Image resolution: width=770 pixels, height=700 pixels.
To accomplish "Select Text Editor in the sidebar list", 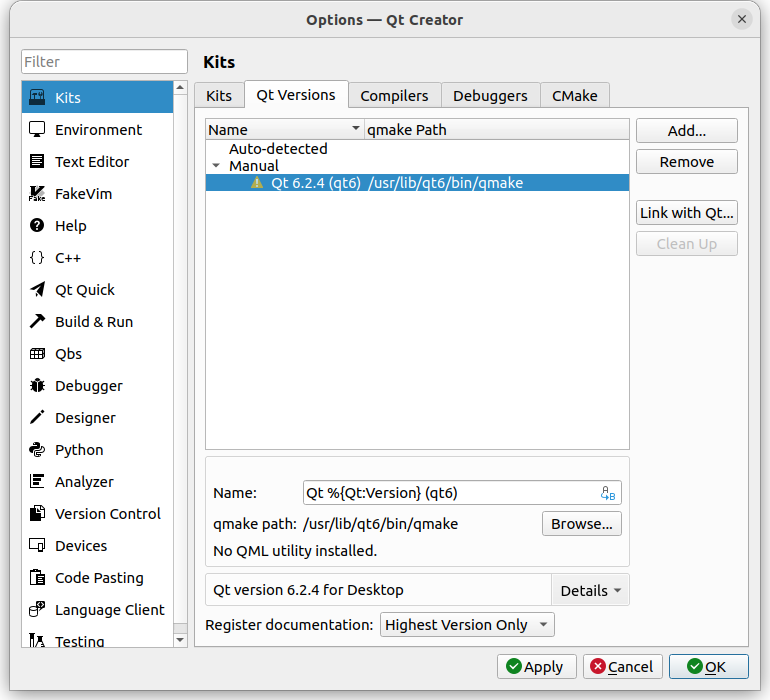I will coord(97,162).
